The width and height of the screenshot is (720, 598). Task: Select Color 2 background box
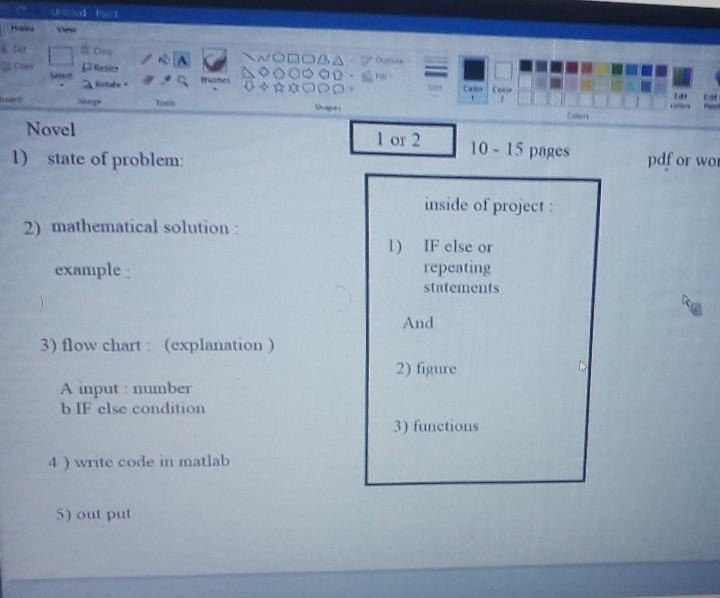[x=502, y=80]
